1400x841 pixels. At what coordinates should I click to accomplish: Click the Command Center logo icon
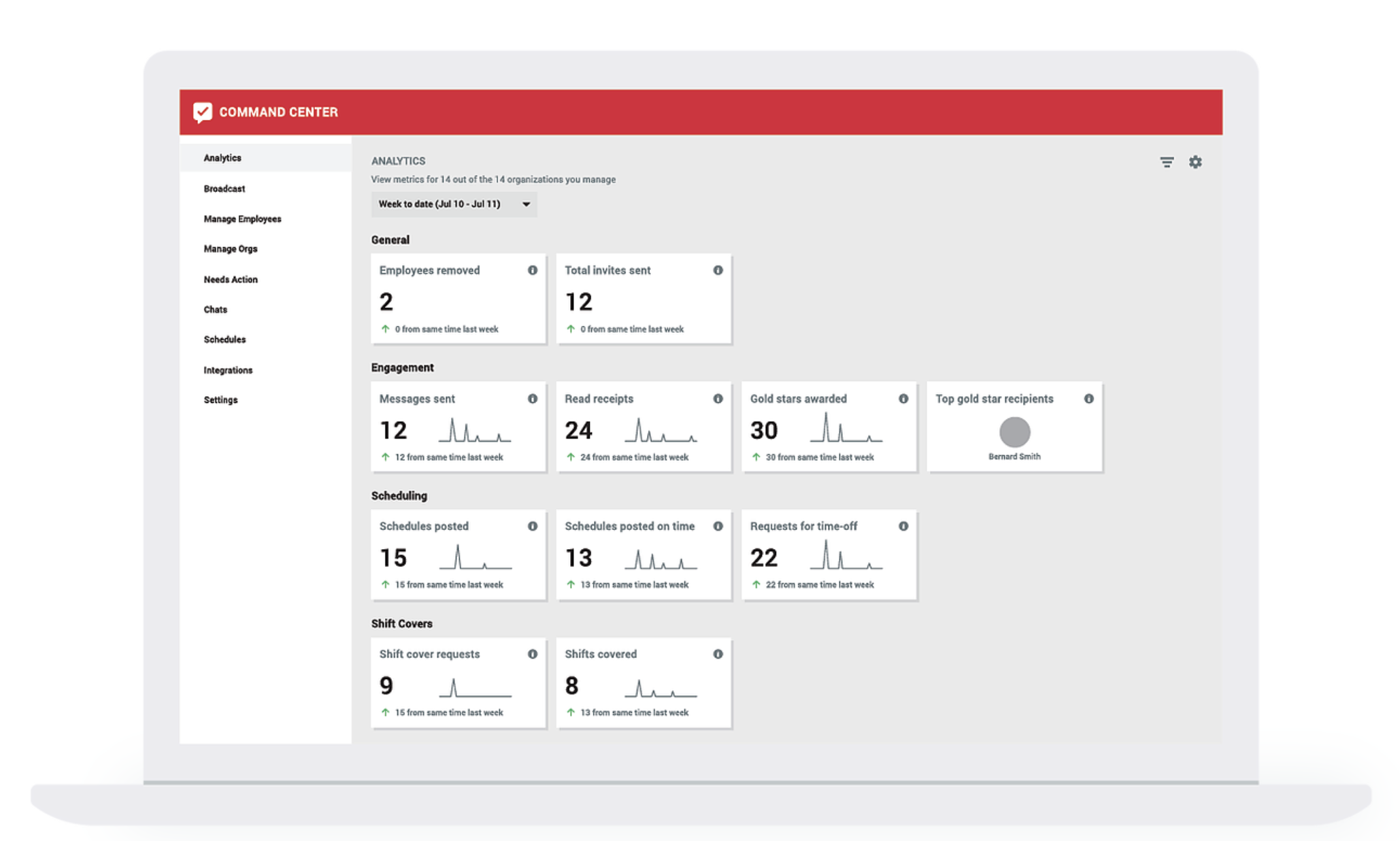pyautogui.click(x=203, y=112)
